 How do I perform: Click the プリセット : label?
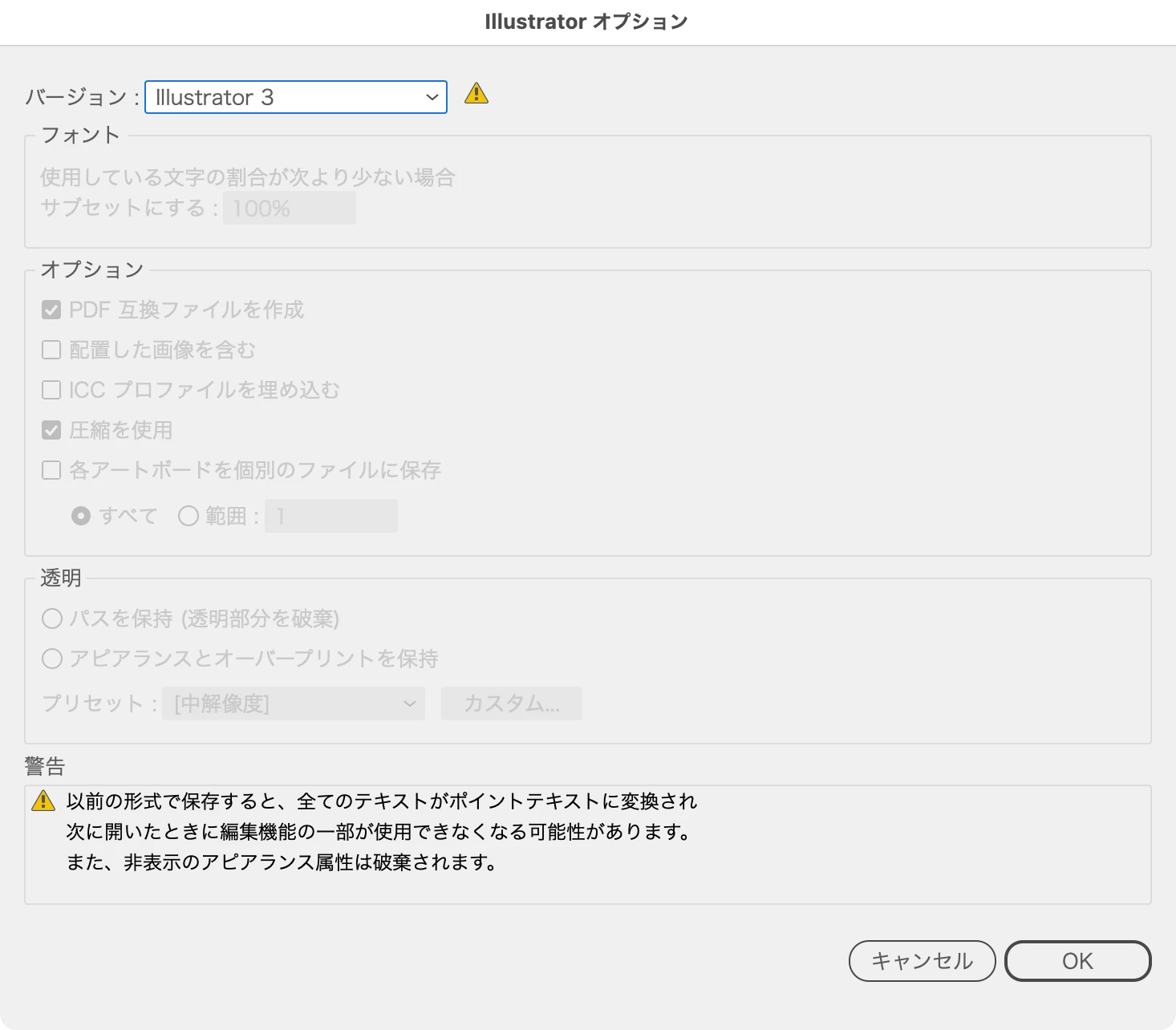click(x=99, y=704)
